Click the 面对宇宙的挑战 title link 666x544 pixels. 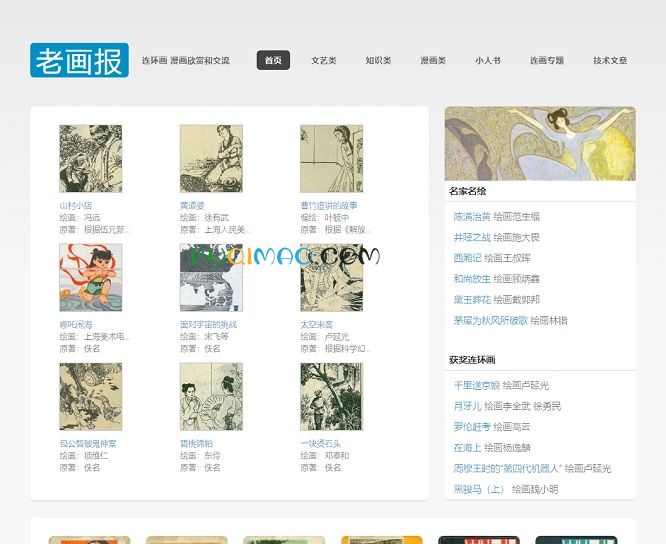(208, 324)
